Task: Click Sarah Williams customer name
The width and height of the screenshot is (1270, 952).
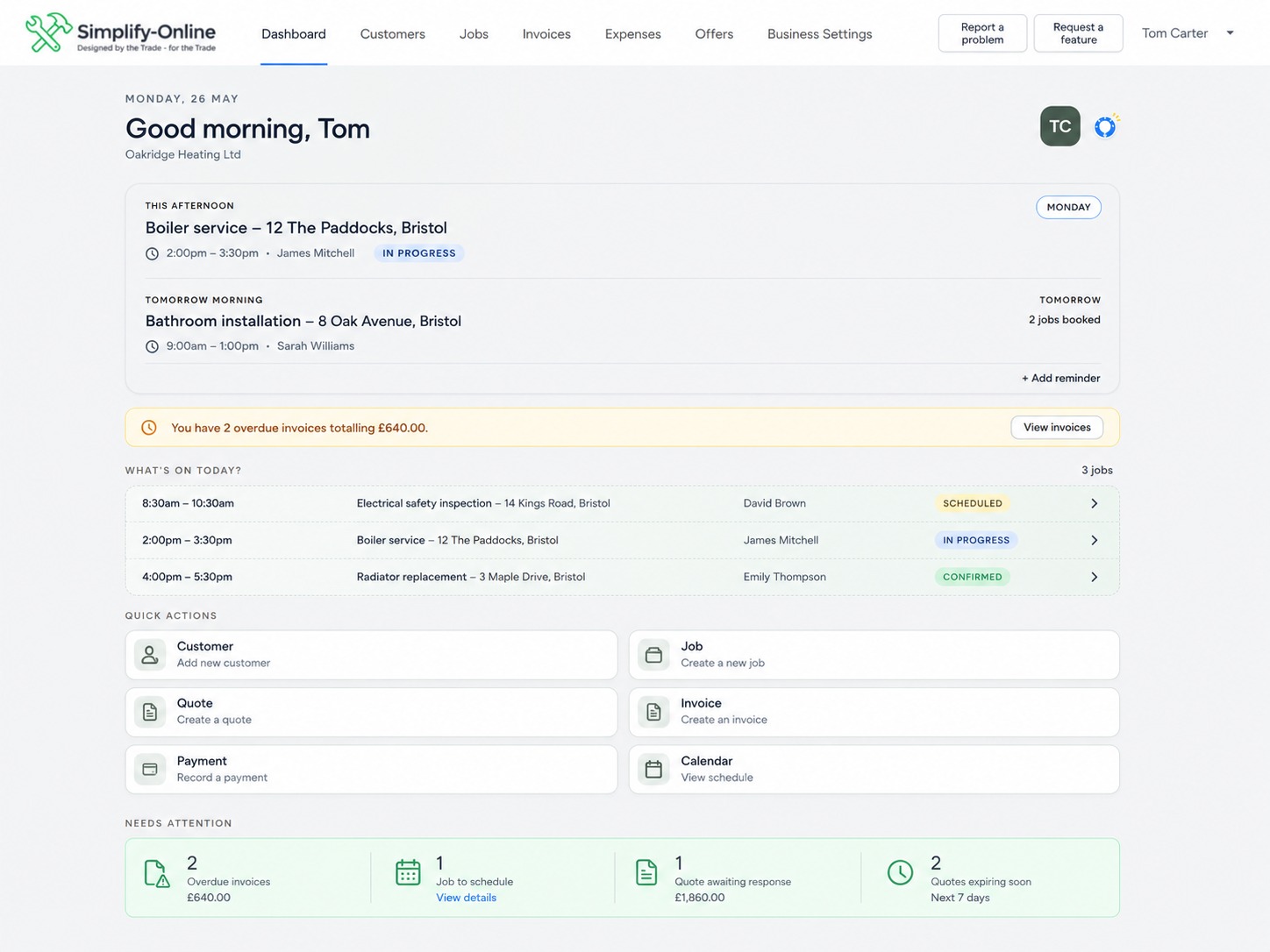Action: 316,346
